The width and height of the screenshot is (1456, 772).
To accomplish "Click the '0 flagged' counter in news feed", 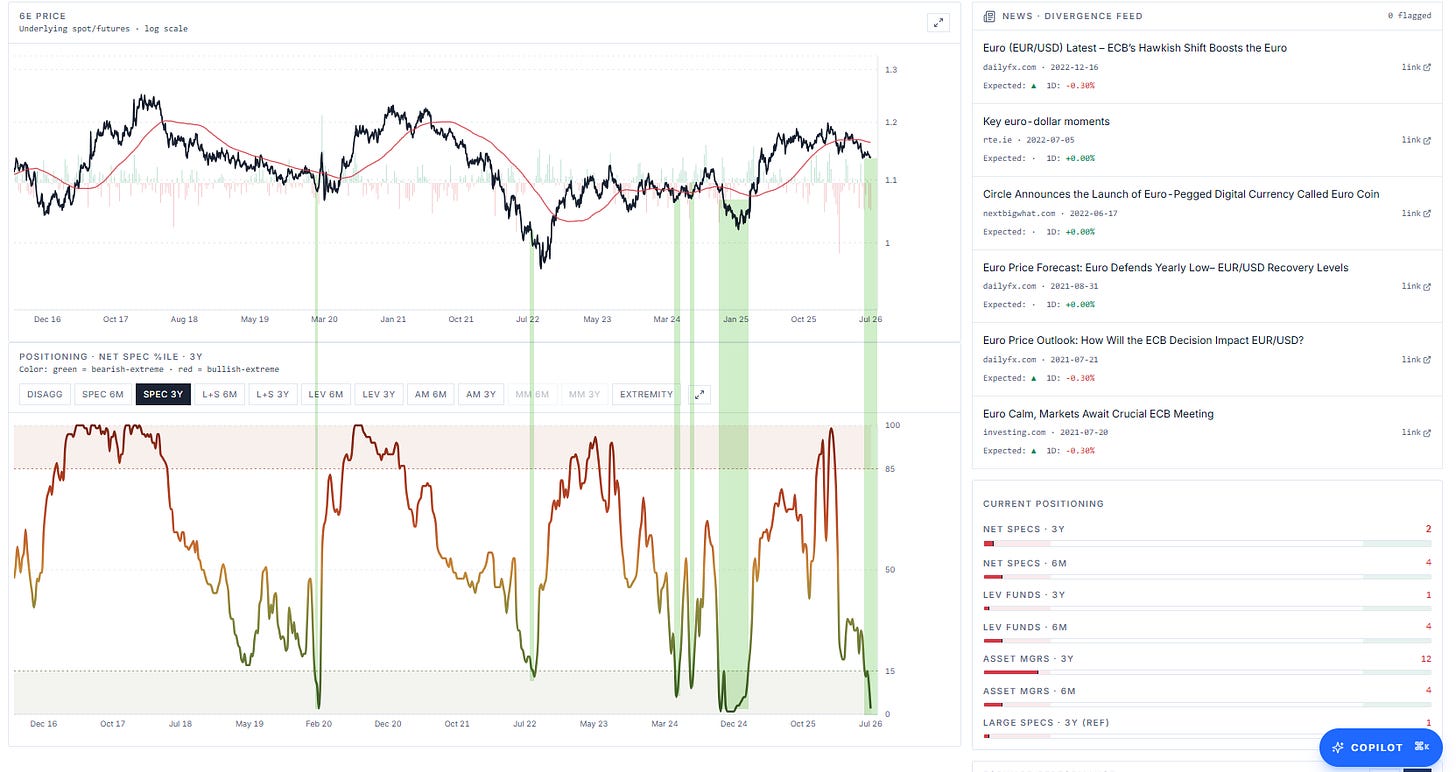I will [1409, 16].
